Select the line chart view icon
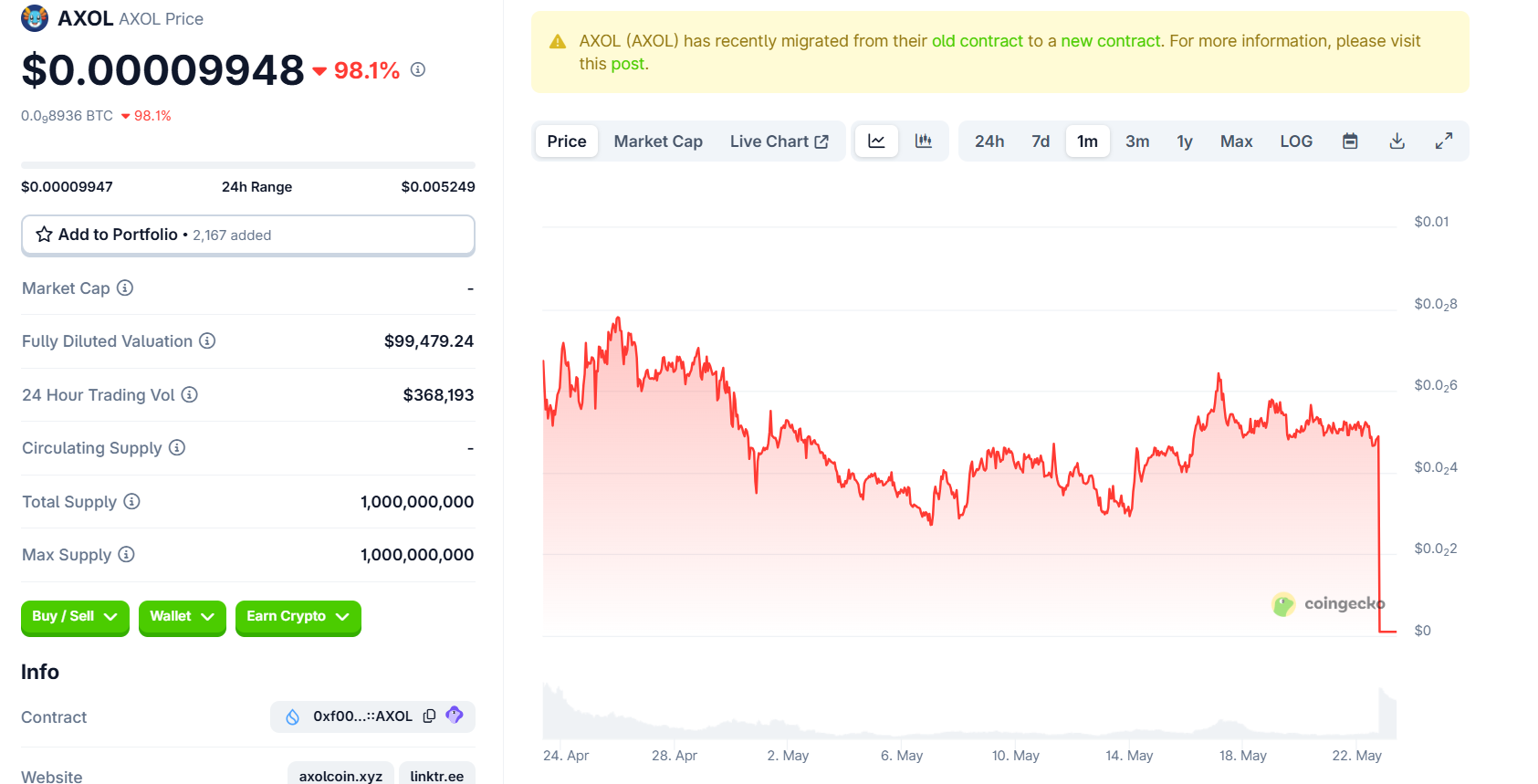This screenshot has height=784, width=1538. tap(876, 141)
